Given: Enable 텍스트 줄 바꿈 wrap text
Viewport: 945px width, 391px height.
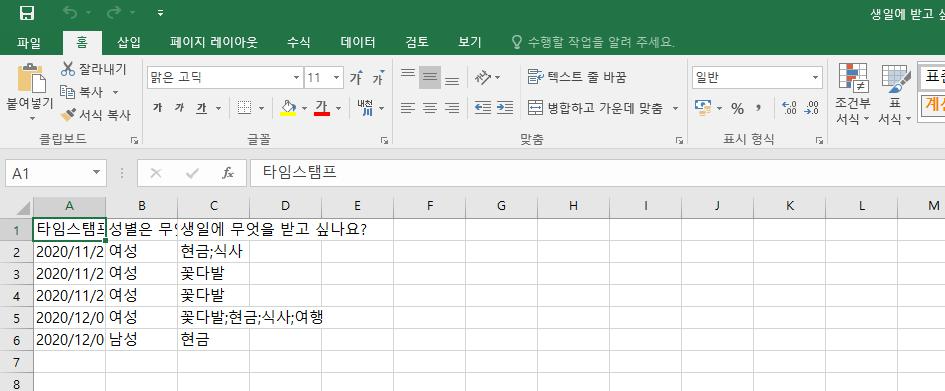Looking at the screenshot, I should 577,77.
